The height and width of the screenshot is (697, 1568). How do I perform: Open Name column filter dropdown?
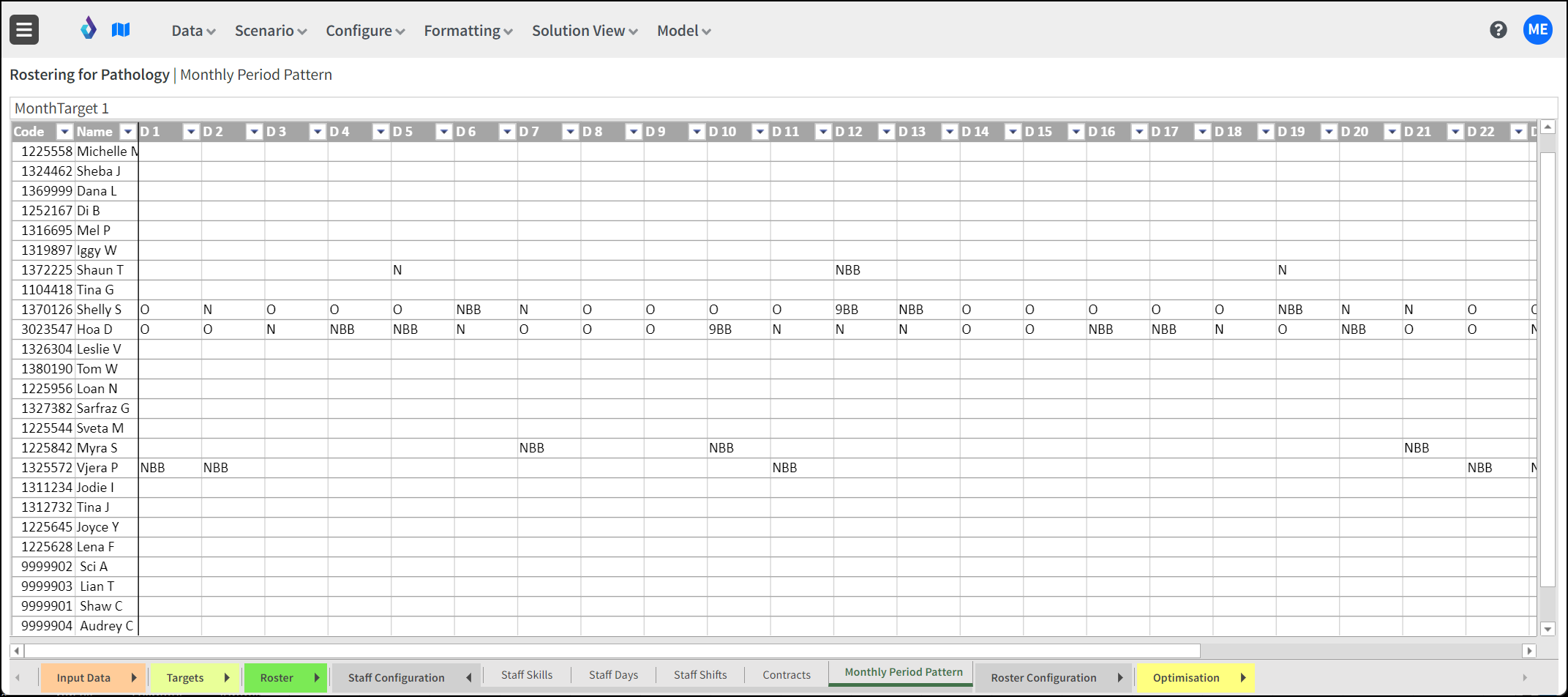point(128,132)
